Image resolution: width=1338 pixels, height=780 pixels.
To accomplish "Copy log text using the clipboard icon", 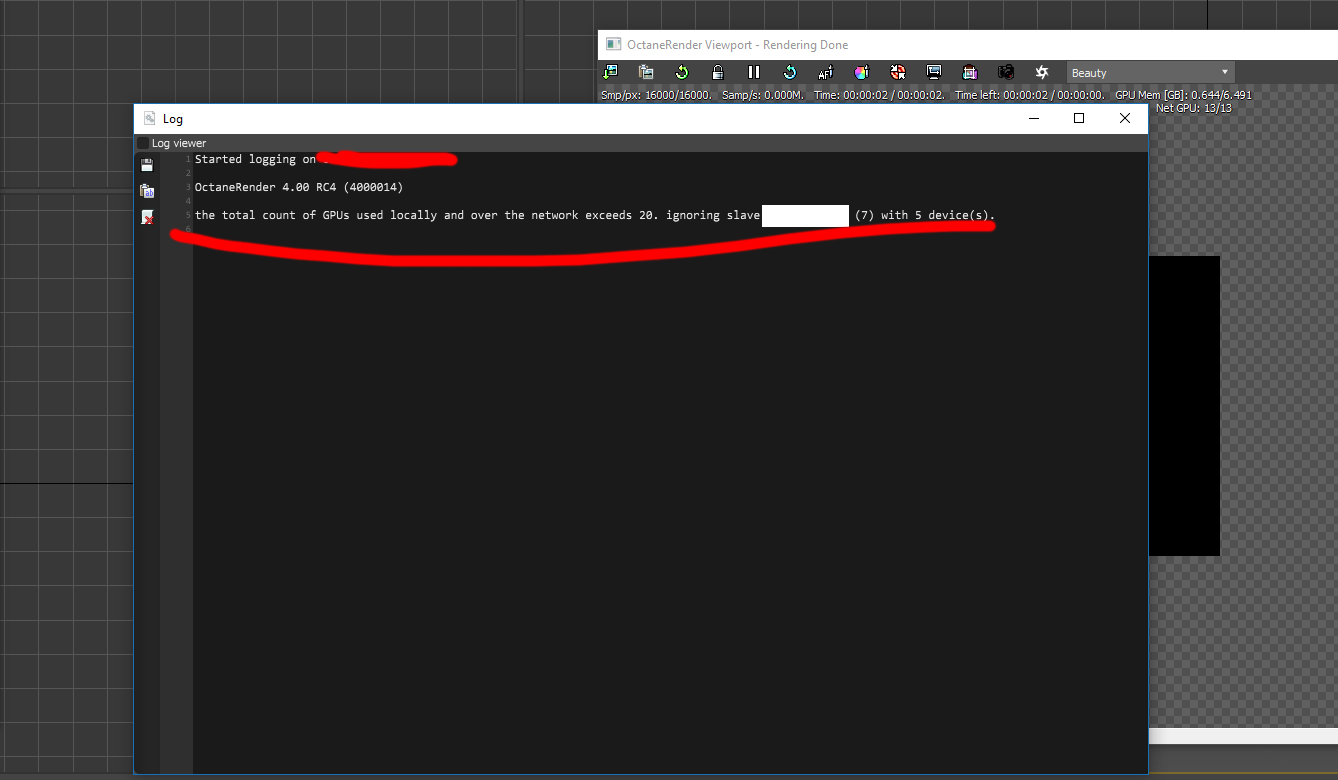I will pos(147,191).
